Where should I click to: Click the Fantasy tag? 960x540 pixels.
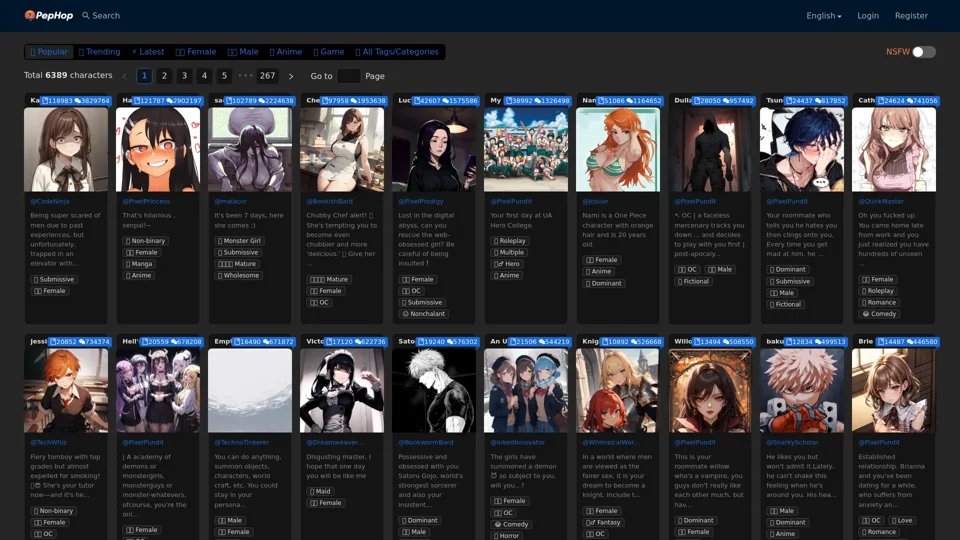coord(604,523)
